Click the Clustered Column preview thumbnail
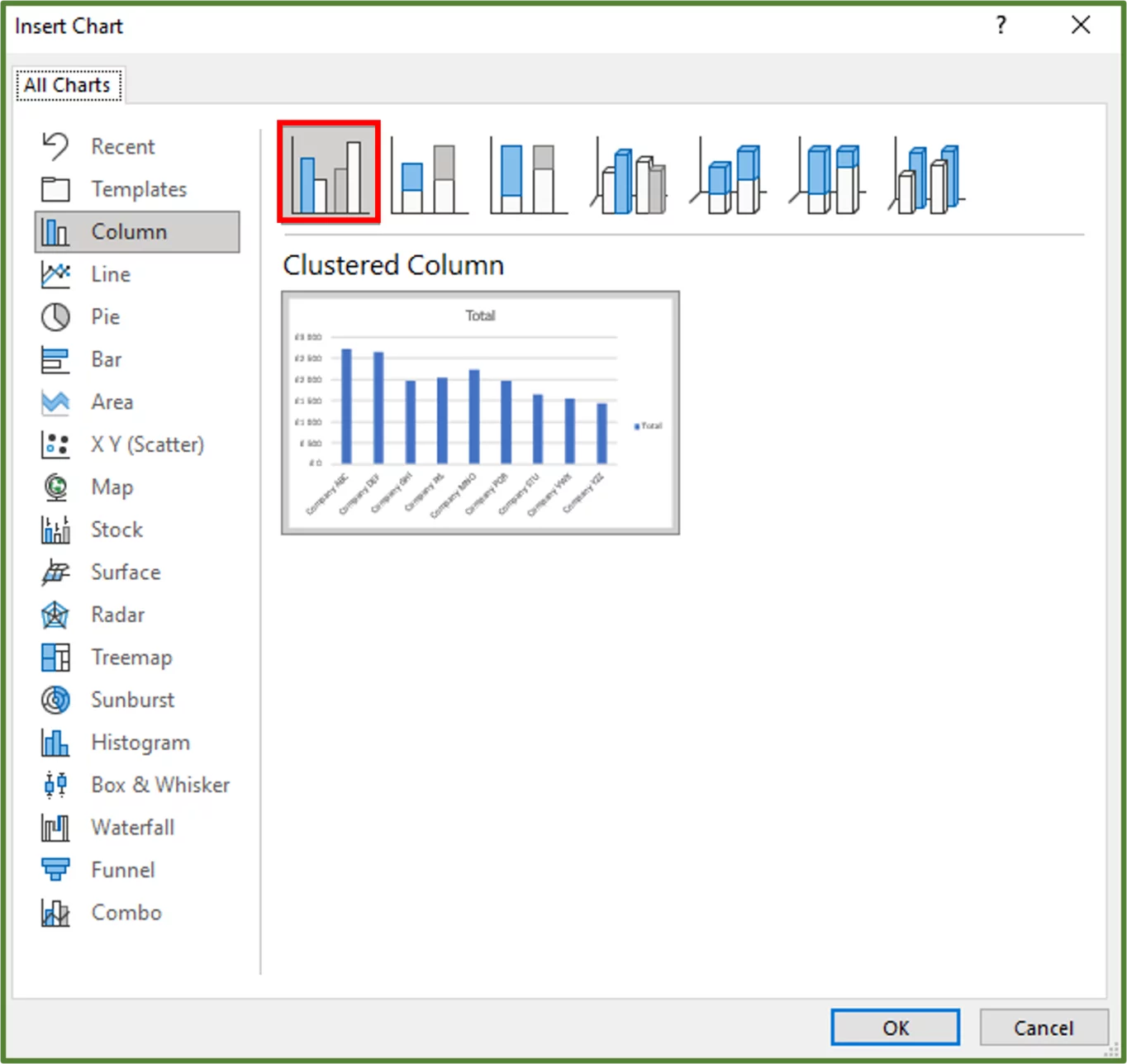The height and width of the screenshot is (1064, 1127). (x=480, y=411)
